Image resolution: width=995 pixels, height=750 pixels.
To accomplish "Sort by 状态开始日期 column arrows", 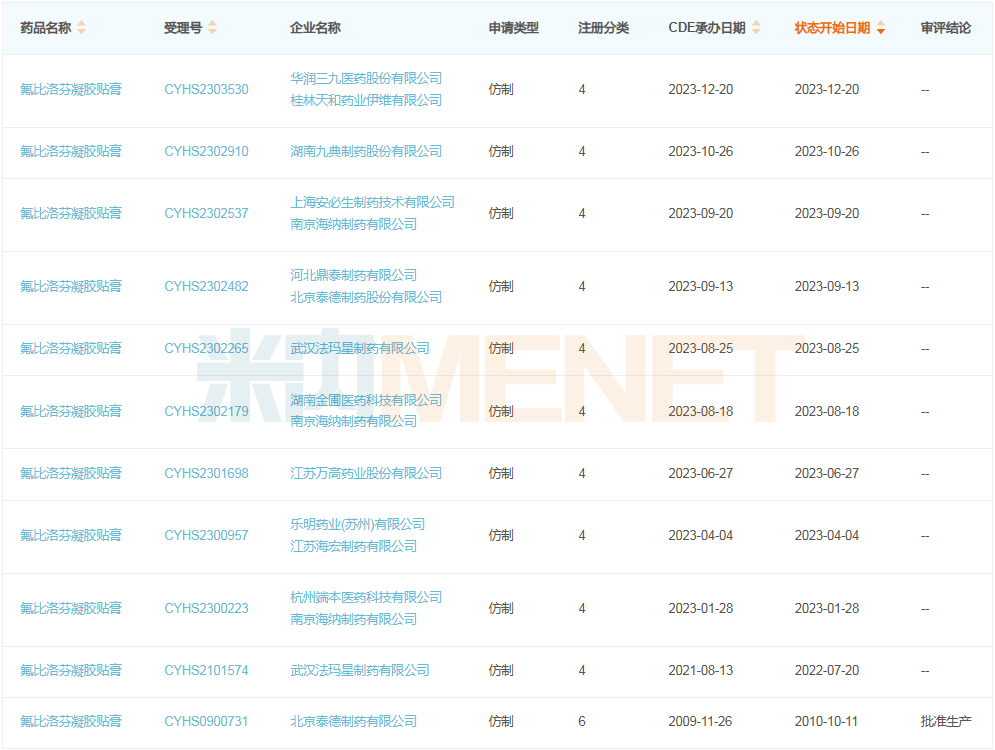I will (881, 28).
